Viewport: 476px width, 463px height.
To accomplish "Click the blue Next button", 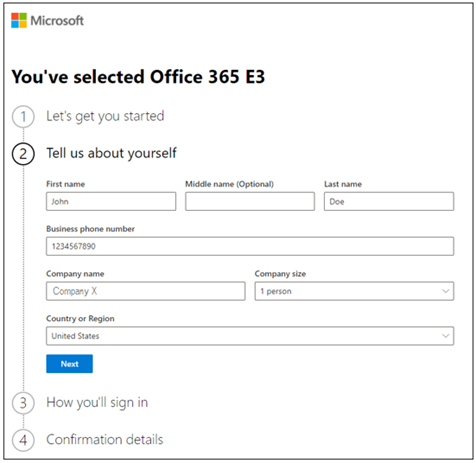I will (69, 364).
